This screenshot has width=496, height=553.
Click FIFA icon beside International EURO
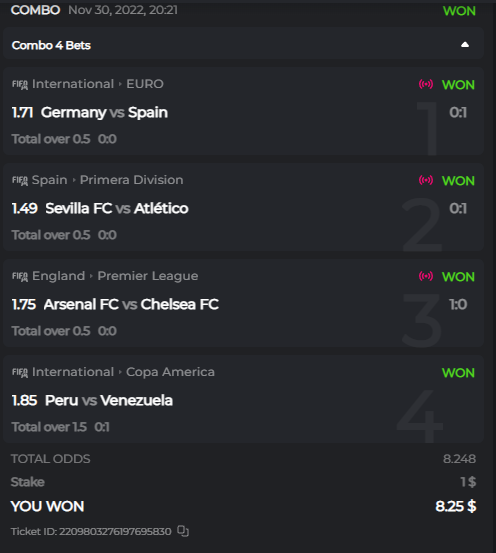tap(20, 85)
